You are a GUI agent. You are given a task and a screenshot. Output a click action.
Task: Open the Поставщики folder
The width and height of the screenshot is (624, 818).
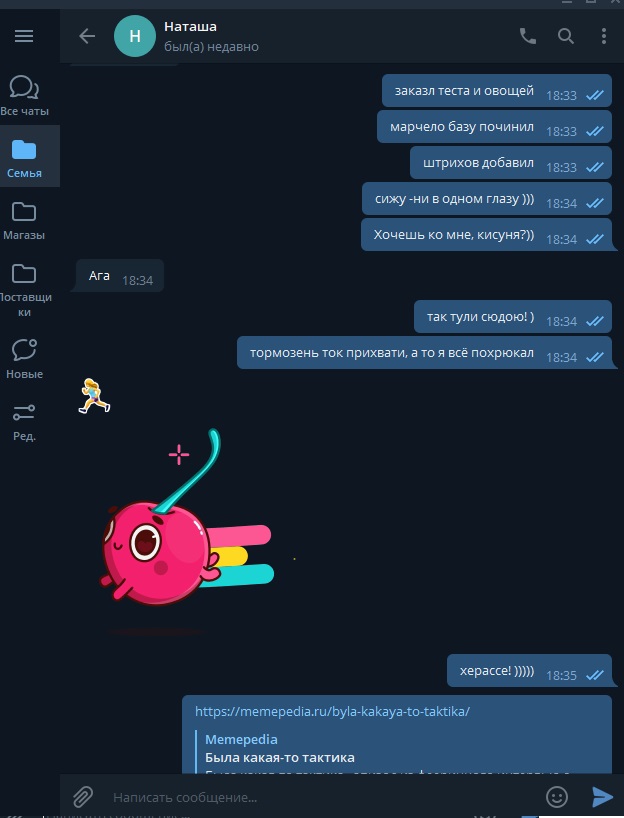coord(24,290)
